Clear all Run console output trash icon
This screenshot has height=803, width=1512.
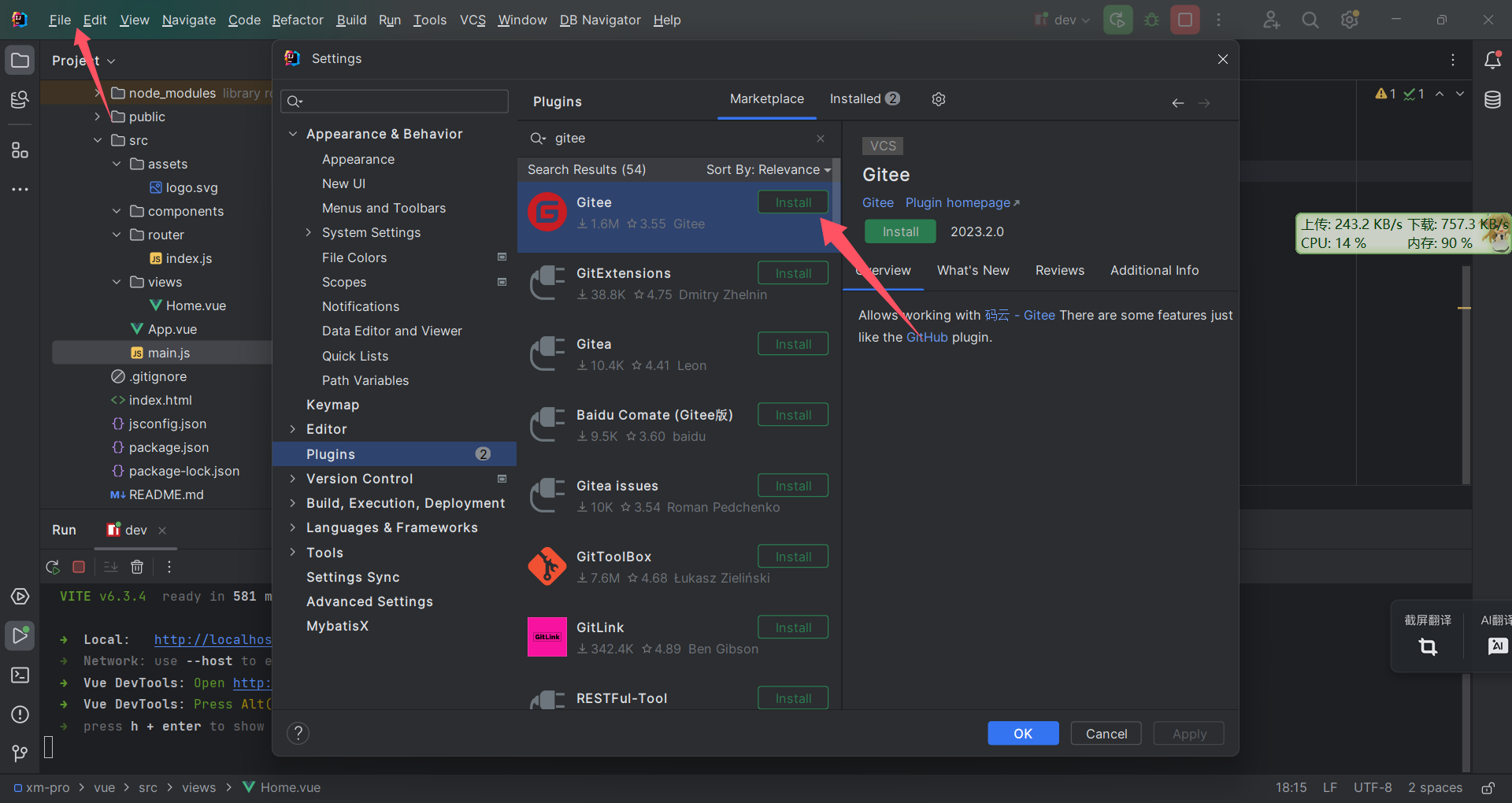(137, 567)
